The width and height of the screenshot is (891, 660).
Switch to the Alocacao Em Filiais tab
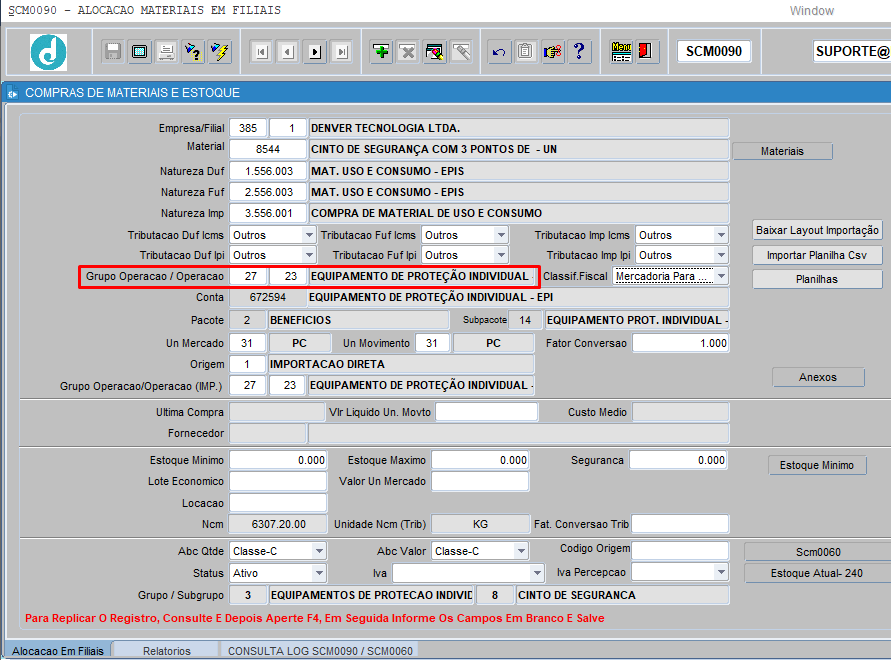point(58,650)
